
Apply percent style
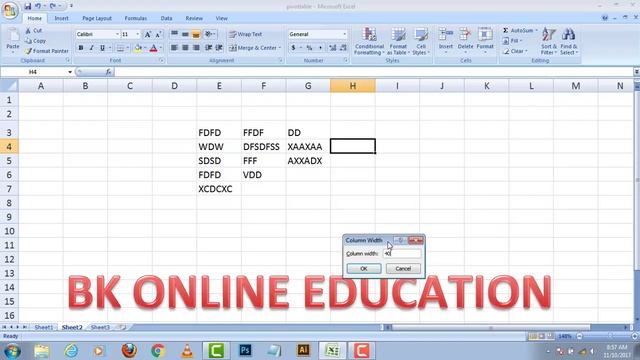(x=309, y=48)
